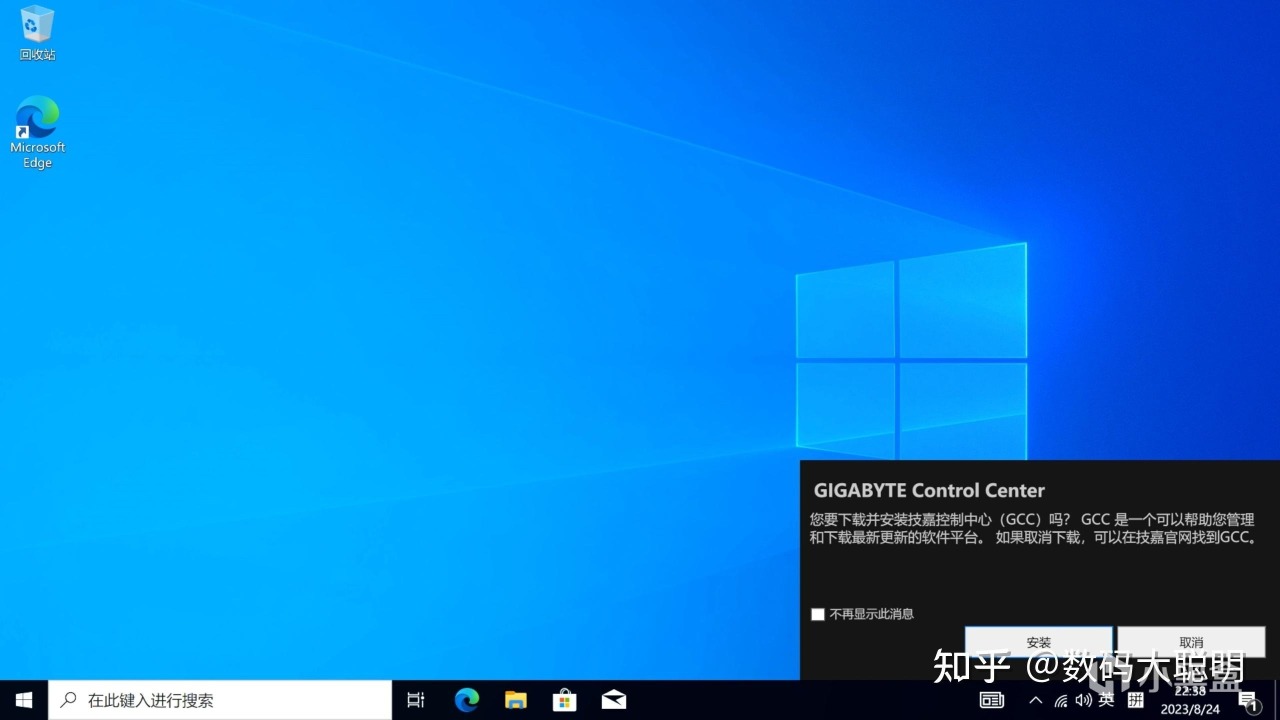Open File Explorer from the taskbar

pos(516,700)
